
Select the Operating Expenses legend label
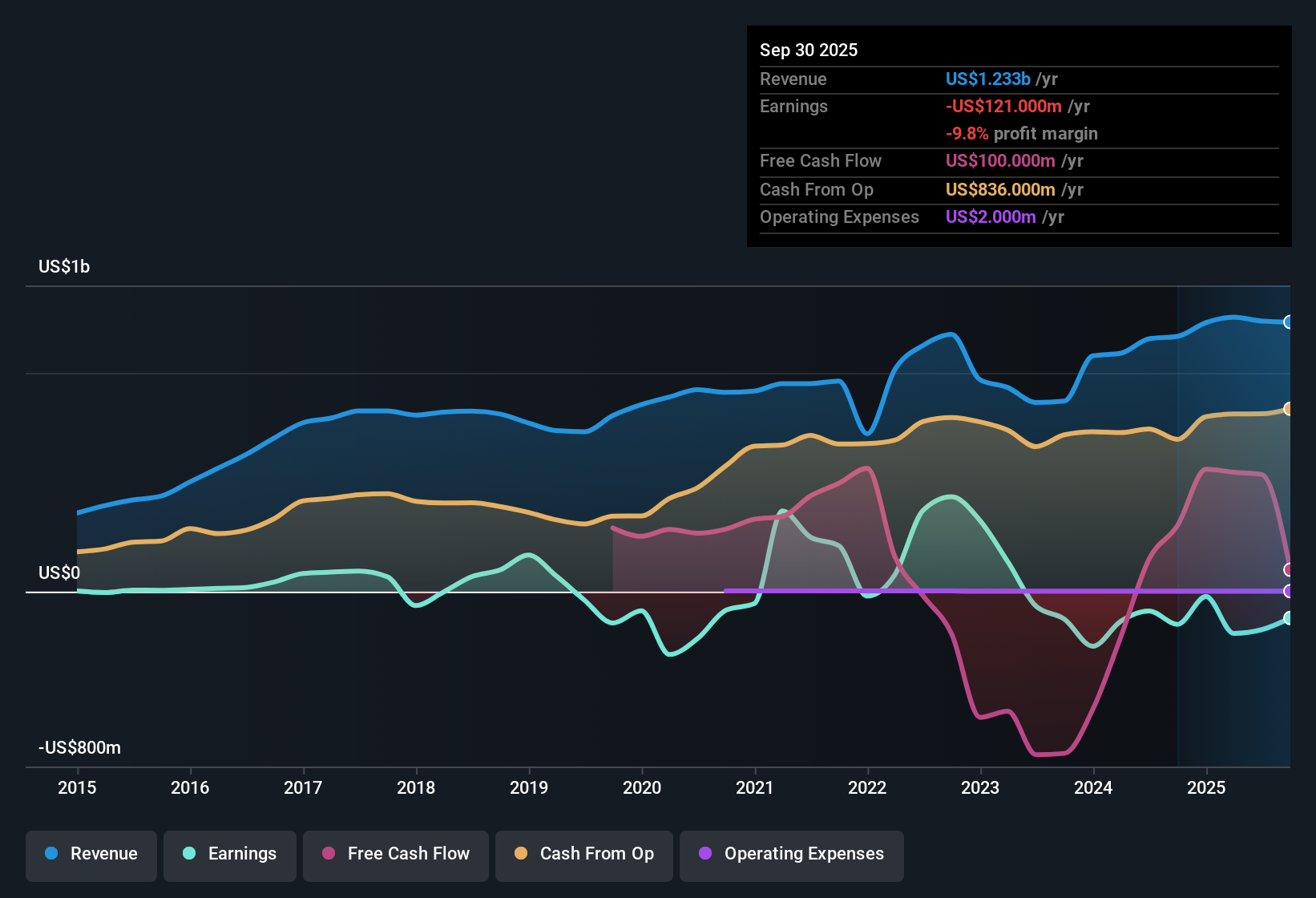pyautogui.click(x=803, y=854)
